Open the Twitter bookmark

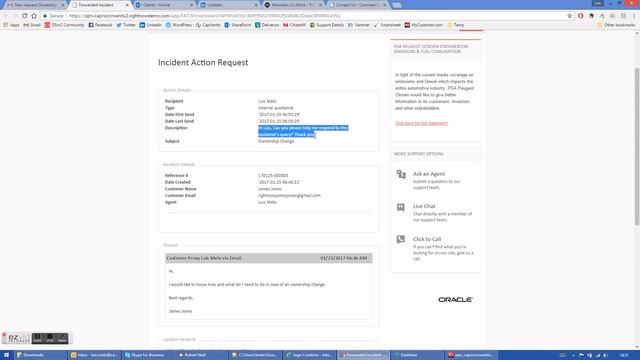[126, 25]
